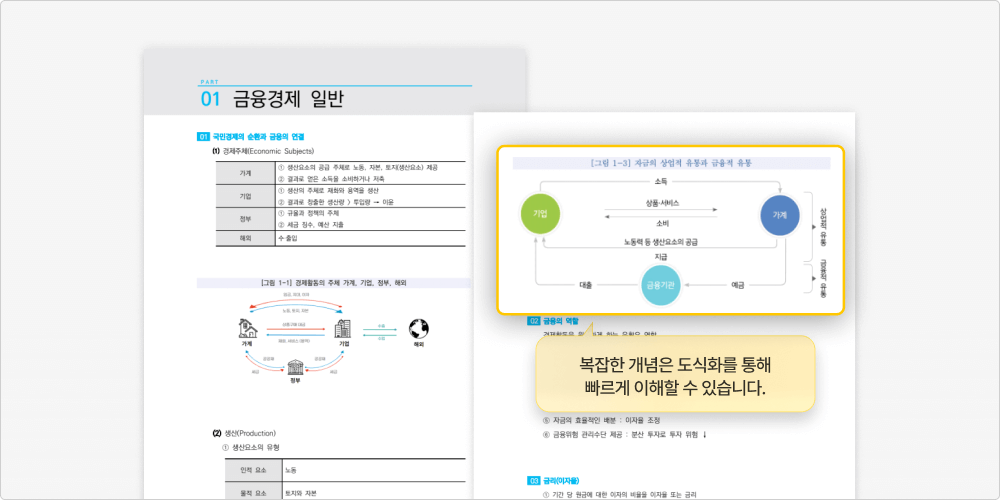1000x500 pixels.
Task: Click the blue 01 section number badge
Action: coord(203,136)
